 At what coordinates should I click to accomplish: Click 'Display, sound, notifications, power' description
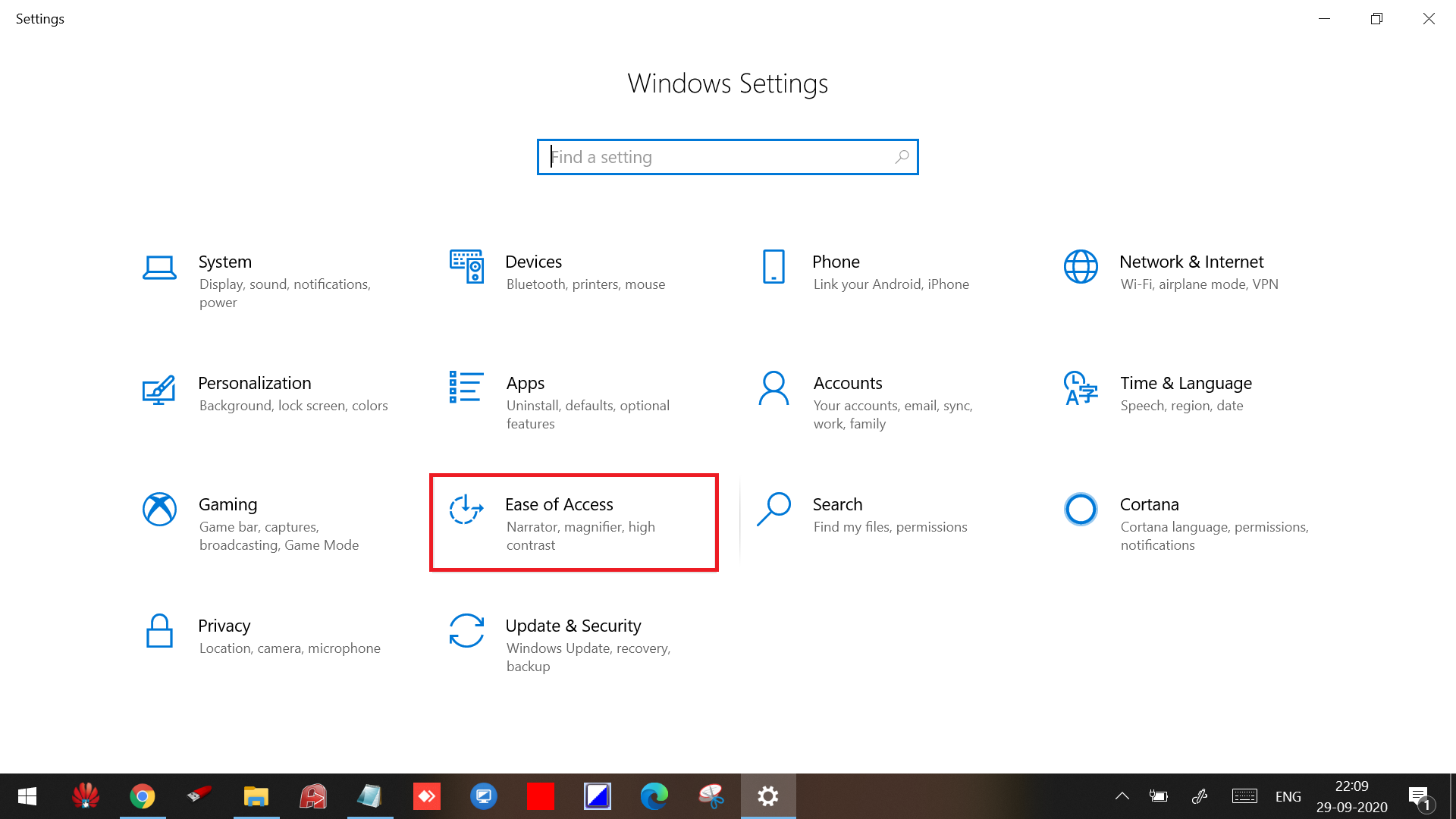click(285, 293)
